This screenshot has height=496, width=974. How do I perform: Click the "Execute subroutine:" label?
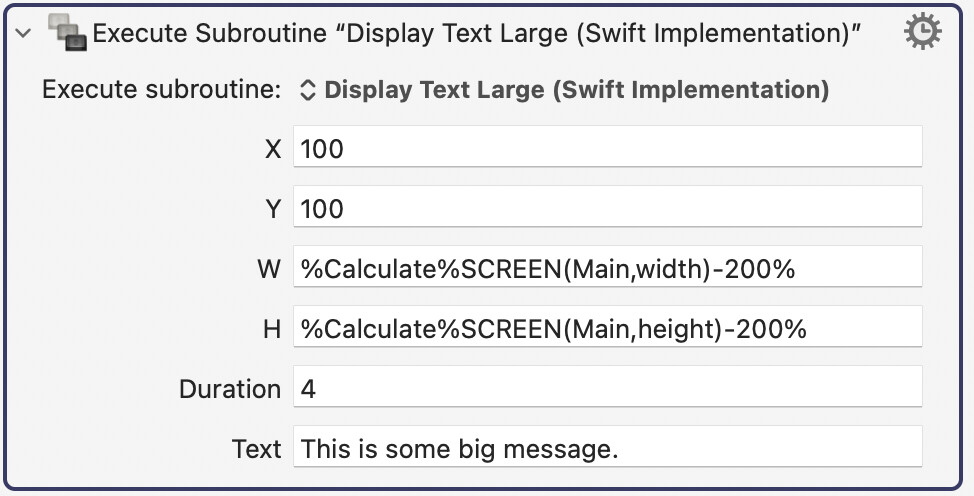coord(161,90)
